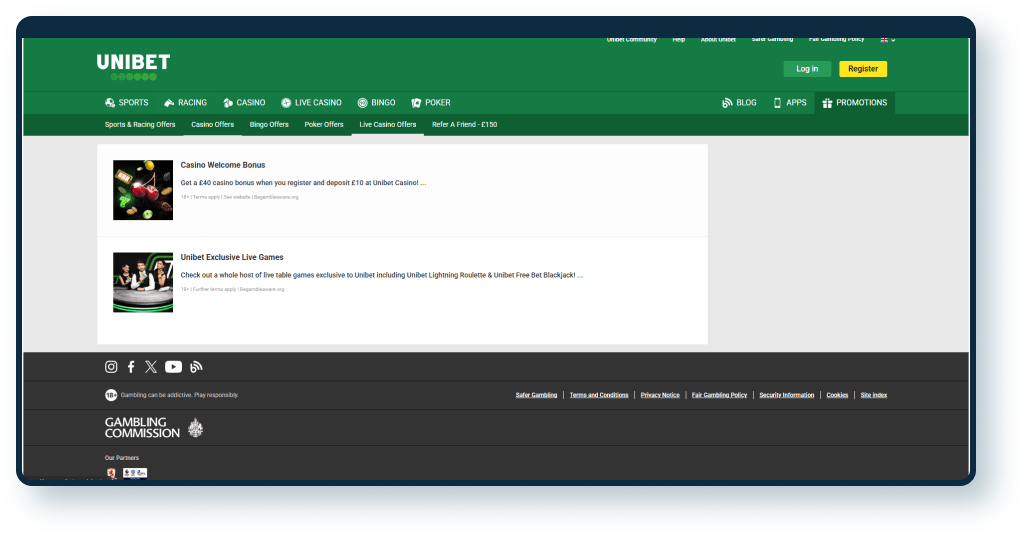The height and width of the screenshot is (534, 1024).
Task: Click the £40 casino bonus description text
Action: [303, 183]
